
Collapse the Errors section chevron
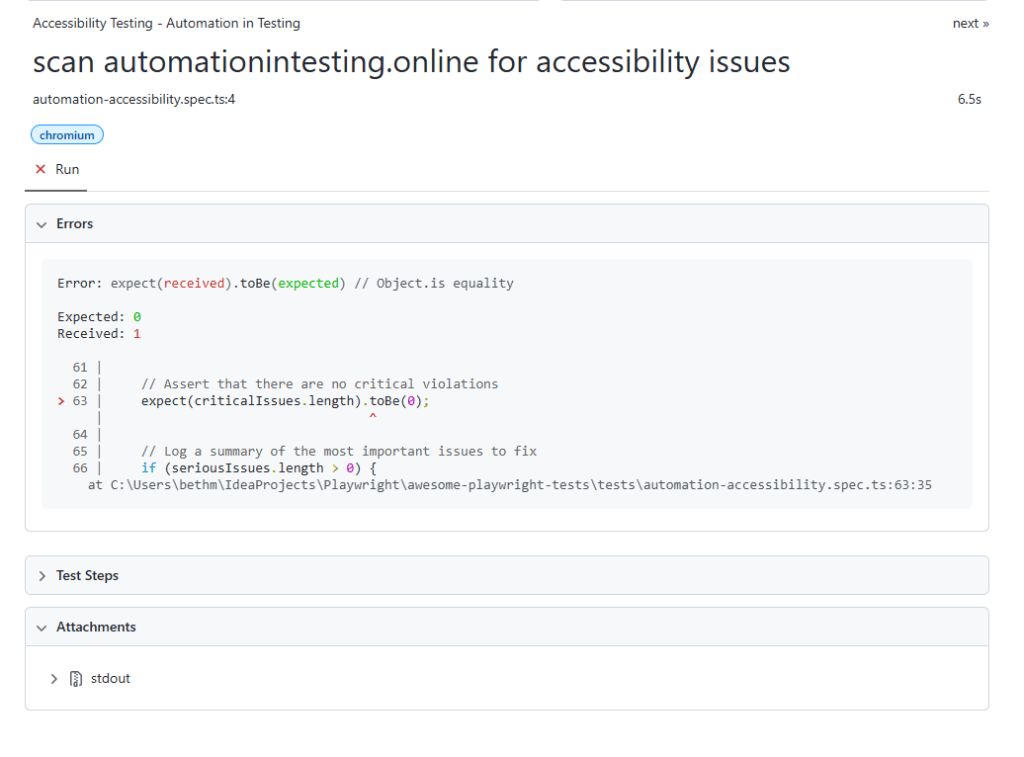click(x=42, y=225)
